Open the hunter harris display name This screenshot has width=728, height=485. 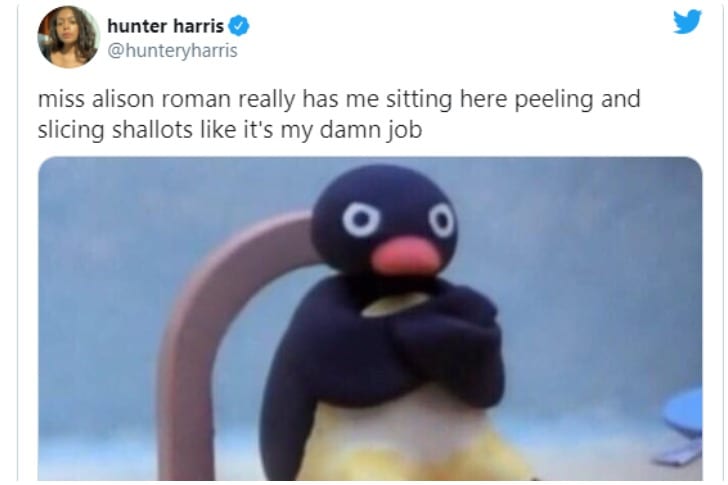[165, 26]
